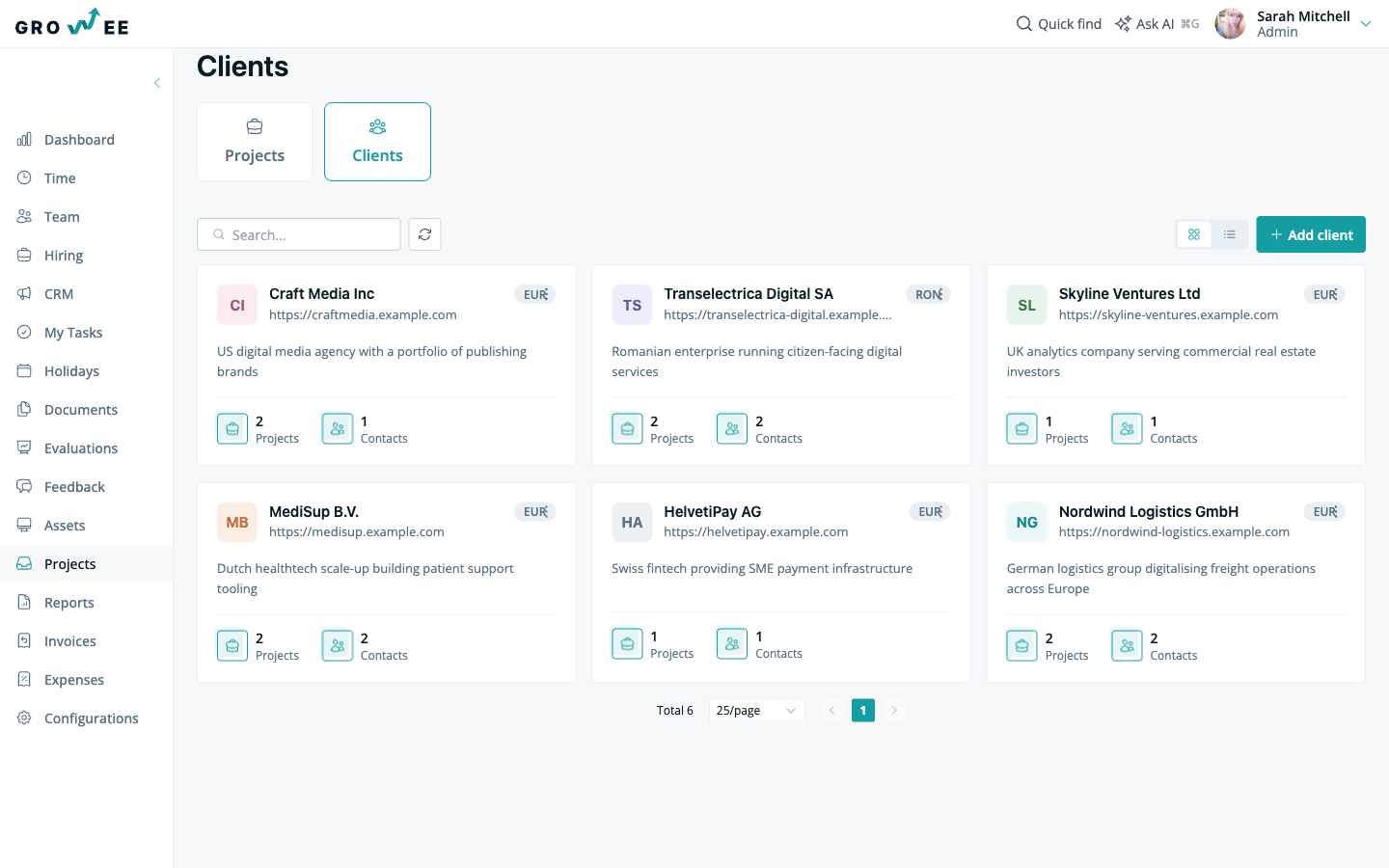Image resolution: width=1389 pixels, height=868 pixels.
Task: Click the https://medisup.example.com URL
Action: (x=357, y=532)
